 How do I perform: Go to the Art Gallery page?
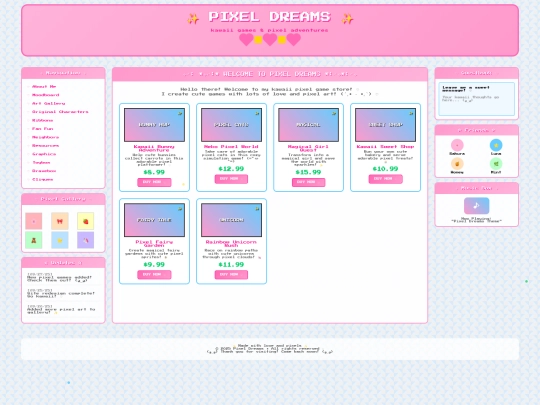[x=48, y=103]
